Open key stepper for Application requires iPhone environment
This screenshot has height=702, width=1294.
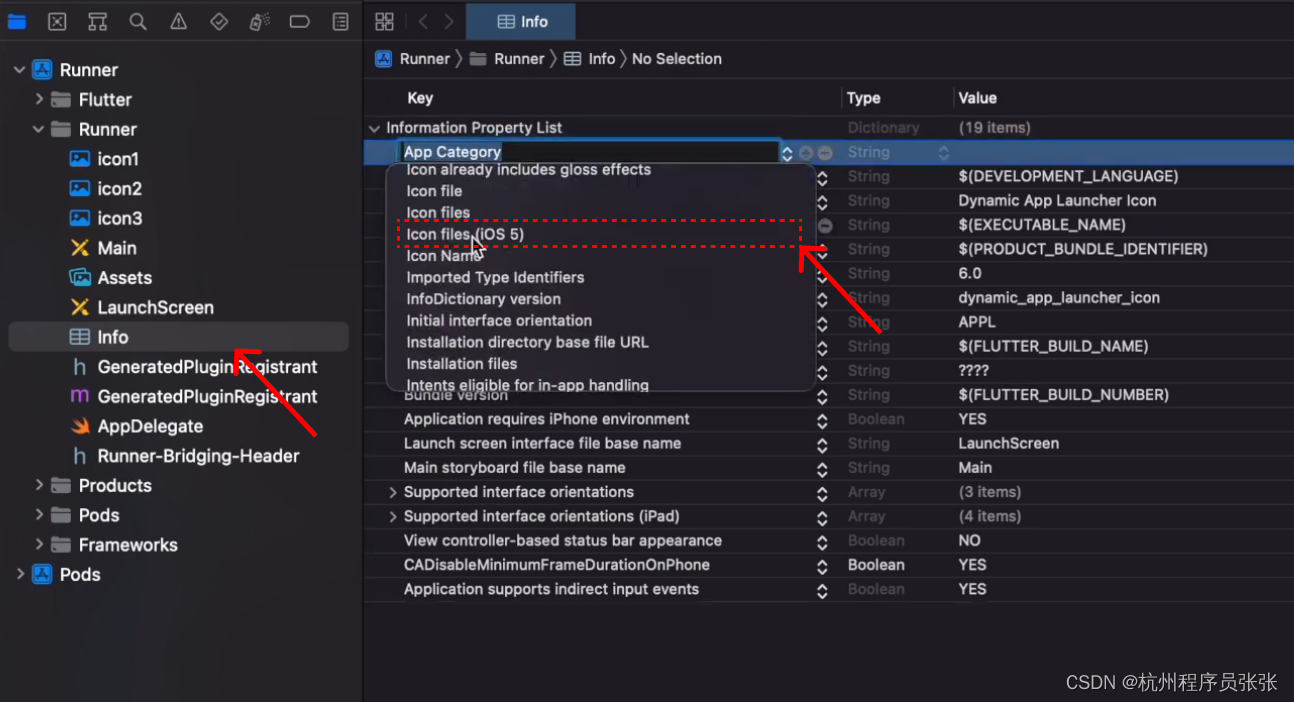[822, 420]
